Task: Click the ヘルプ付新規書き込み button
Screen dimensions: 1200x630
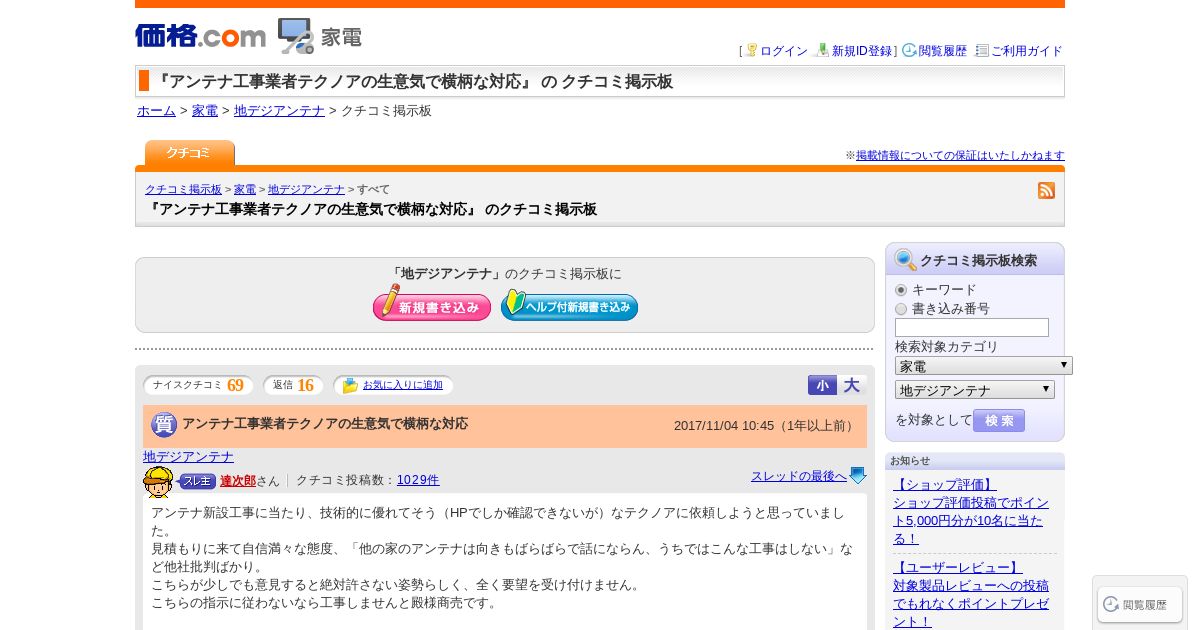Action: pyautogui.click(x=569, y=304)
